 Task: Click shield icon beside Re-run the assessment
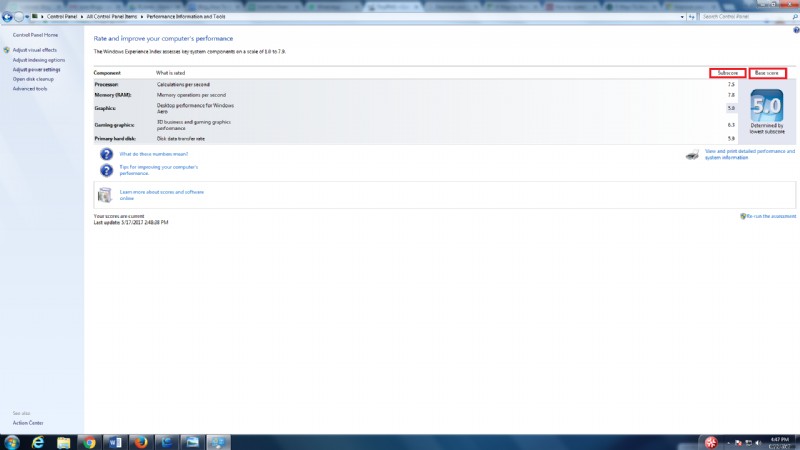(743, 216)
